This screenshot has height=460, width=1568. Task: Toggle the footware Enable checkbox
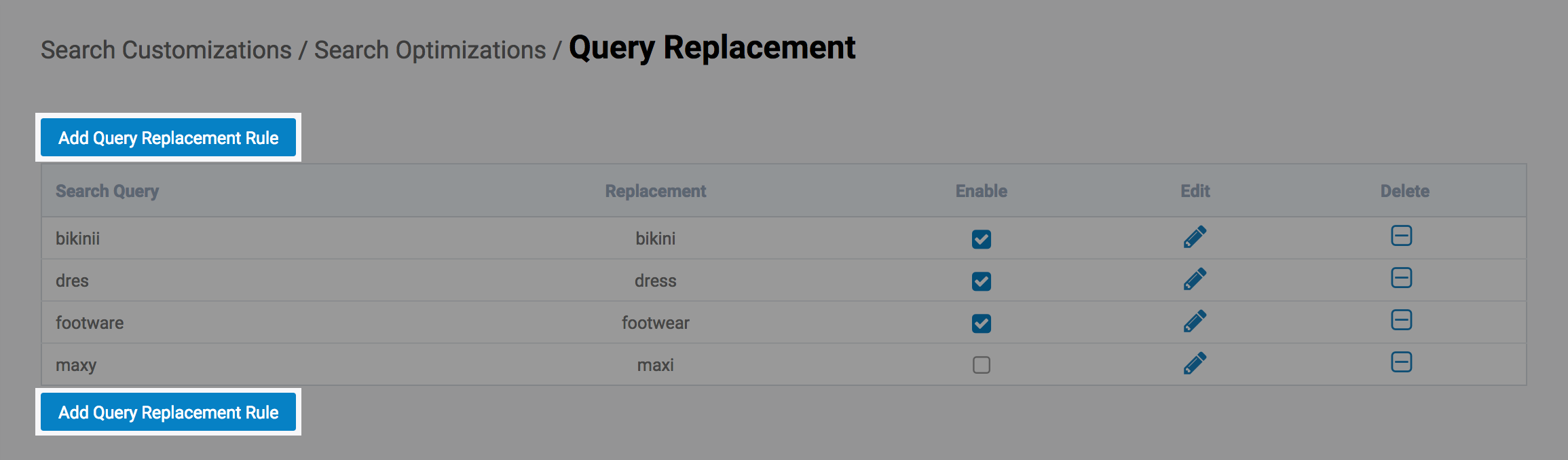[981, 323]
